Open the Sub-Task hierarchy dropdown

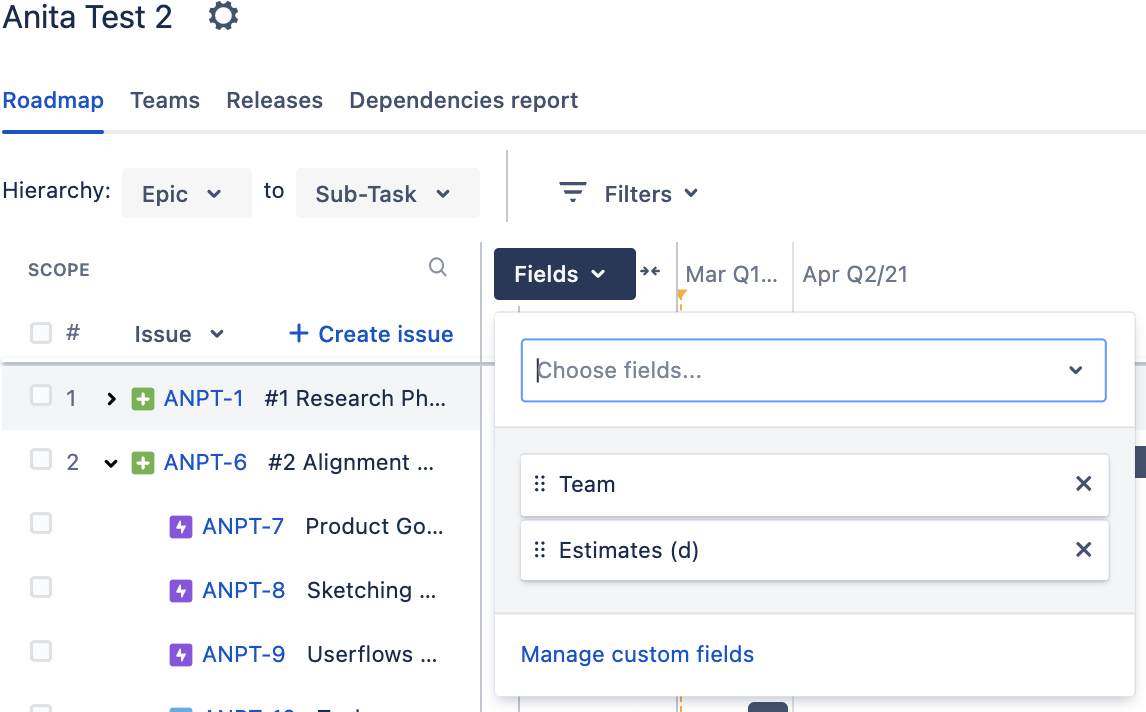click(x=387, y=193)
